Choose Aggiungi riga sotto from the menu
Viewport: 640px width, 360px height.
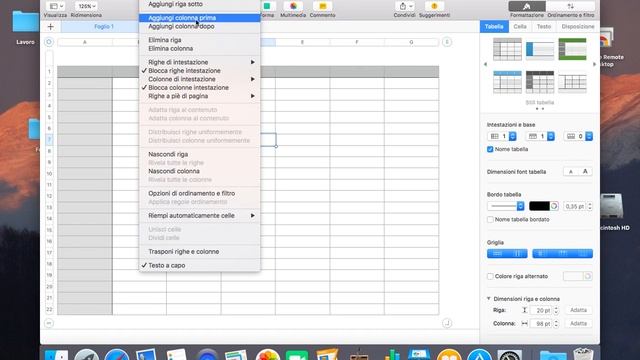[199, 4]
